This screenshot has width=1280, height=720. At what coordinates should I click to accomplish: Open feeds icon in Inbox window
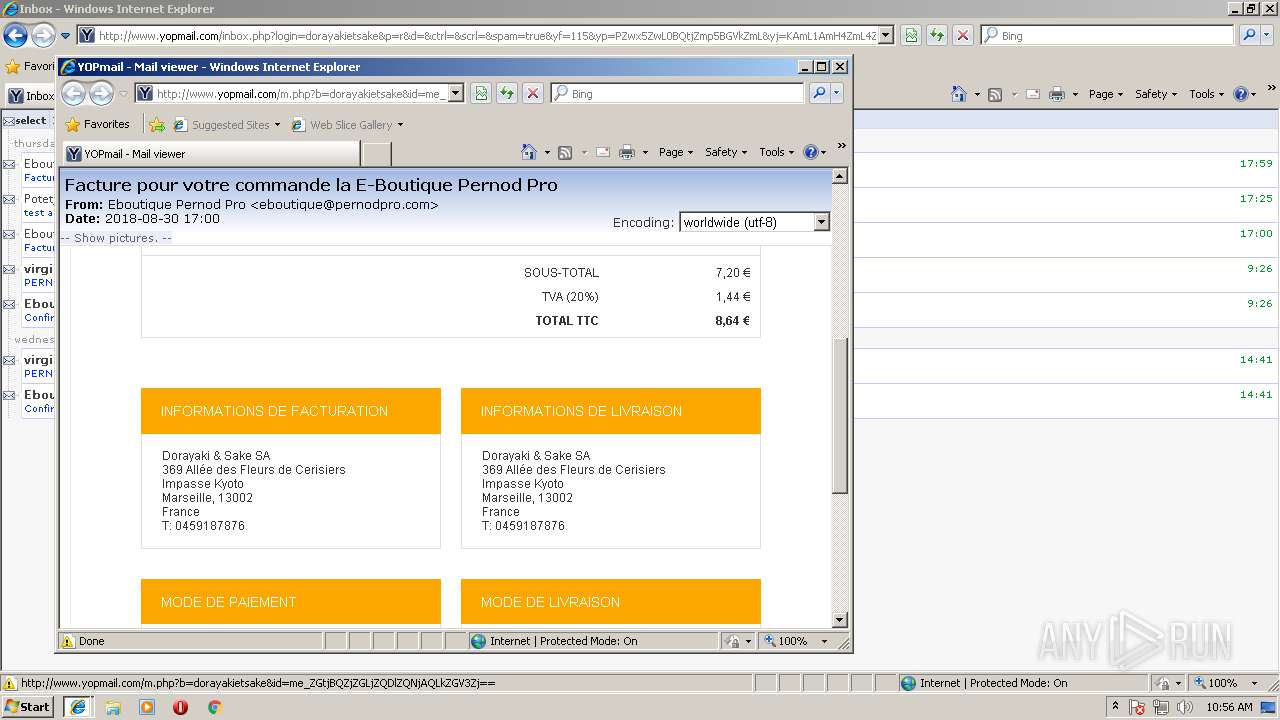pyautogui.click(x=995, y=94)
